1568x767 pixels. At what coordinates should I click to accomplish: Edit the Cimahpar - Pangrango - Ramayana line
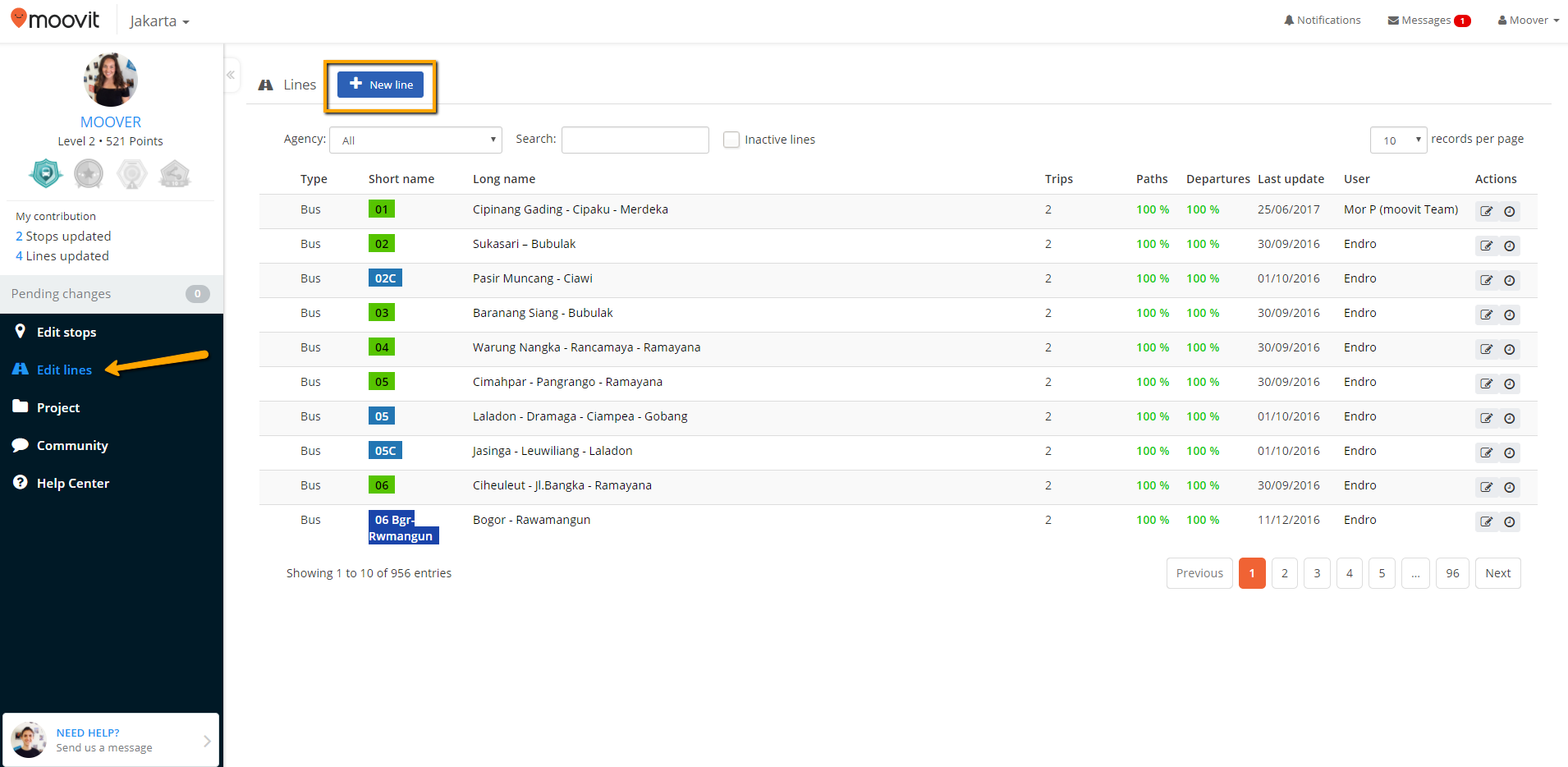[1486, 383]
